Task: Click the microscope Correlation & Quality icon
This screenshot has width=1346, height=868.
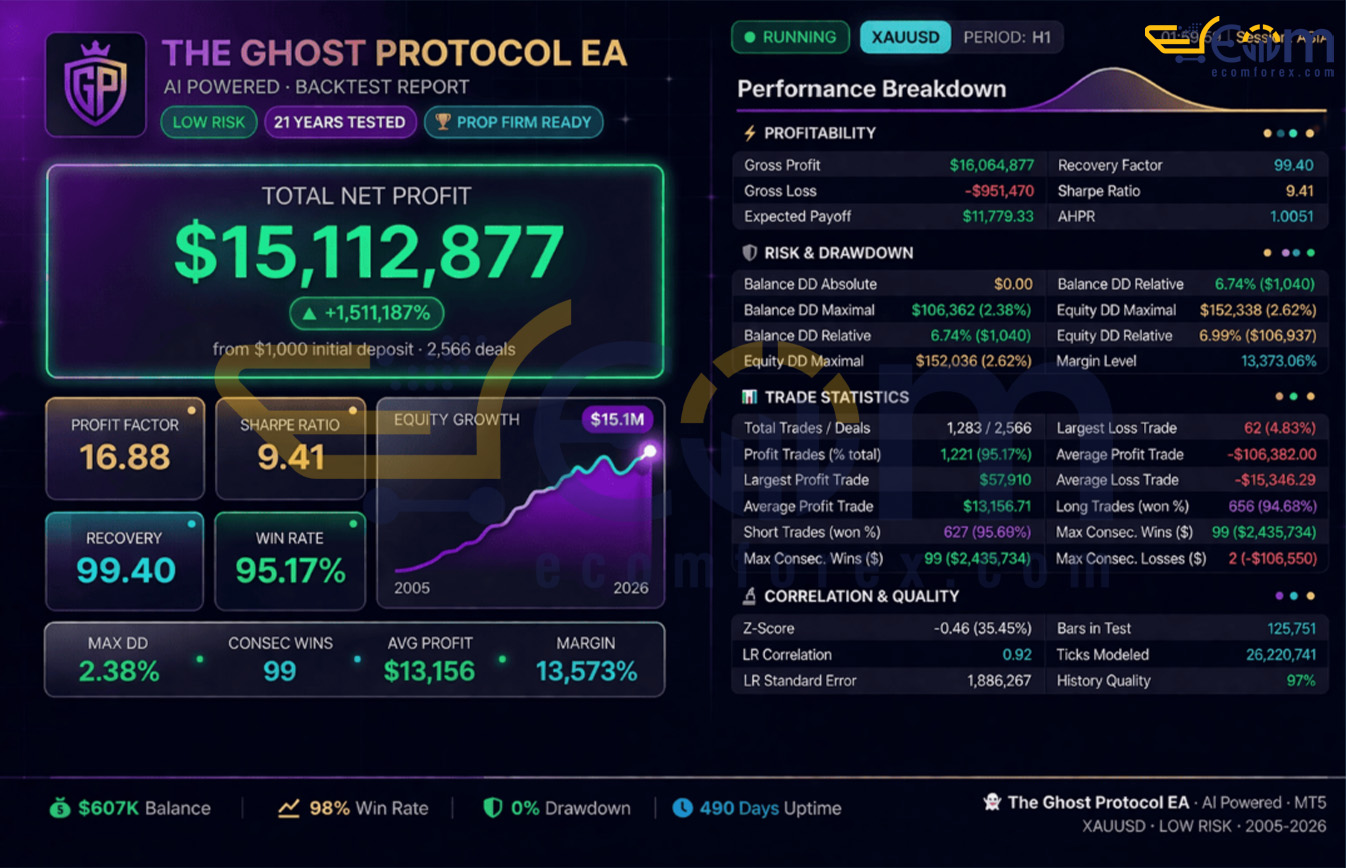Action: 749,596
